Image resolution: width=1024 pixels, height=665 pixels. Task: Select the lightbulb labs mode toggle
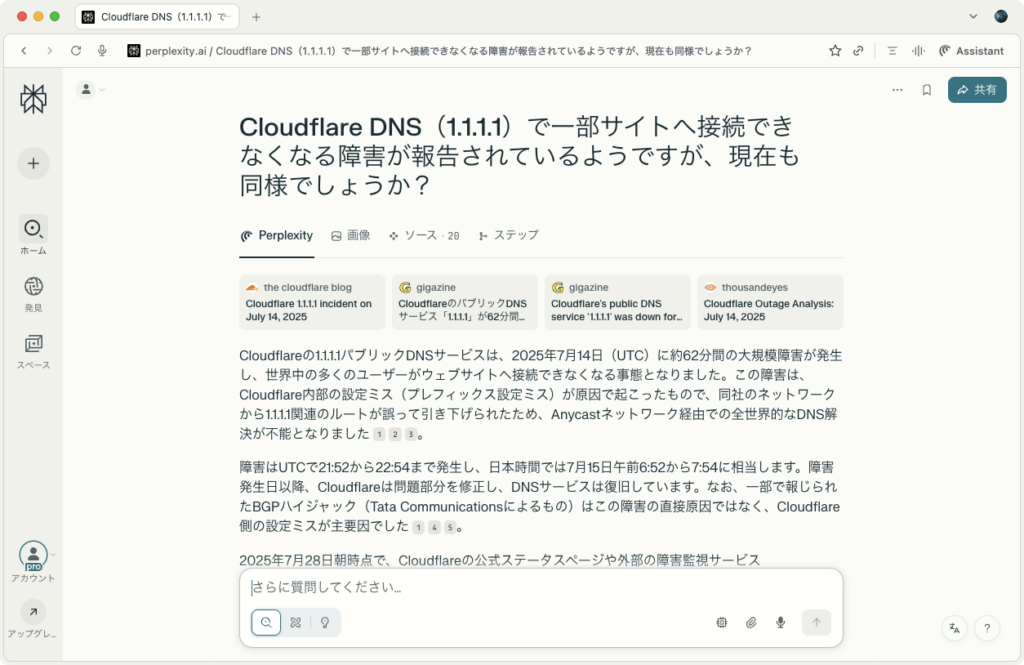click(325, 623)
